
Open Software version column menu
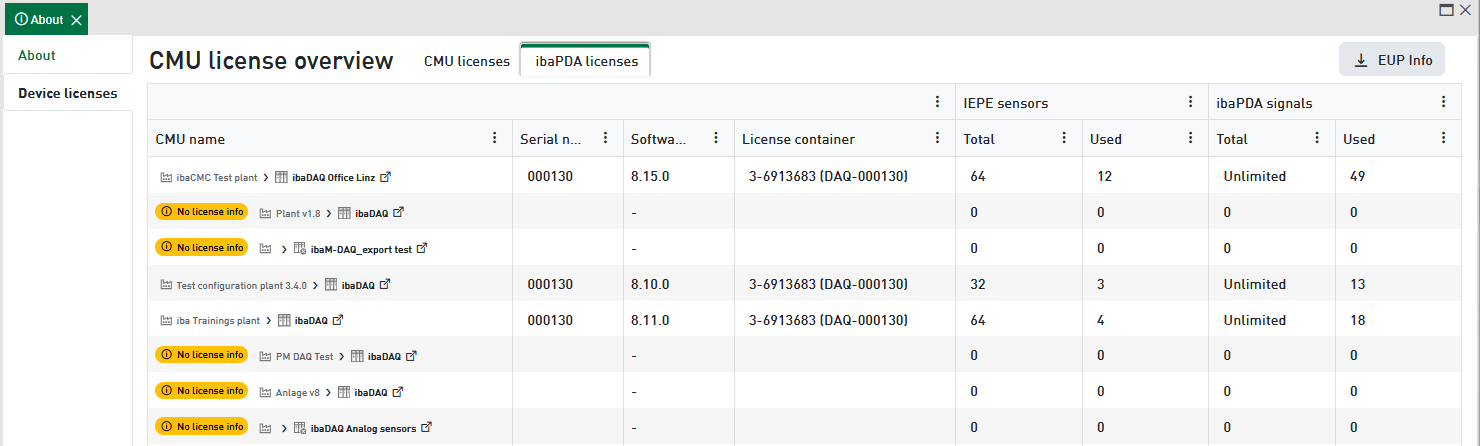715,138
